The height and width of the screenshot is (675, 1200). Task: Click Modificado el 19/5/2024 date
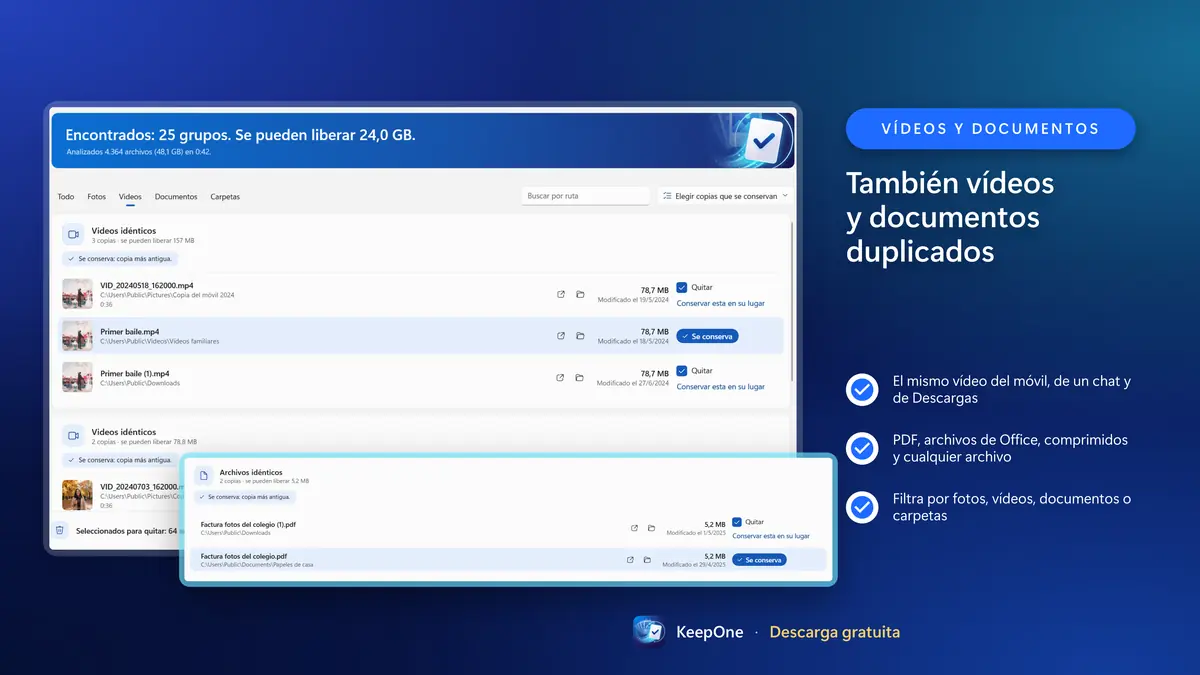pos(633,299)
